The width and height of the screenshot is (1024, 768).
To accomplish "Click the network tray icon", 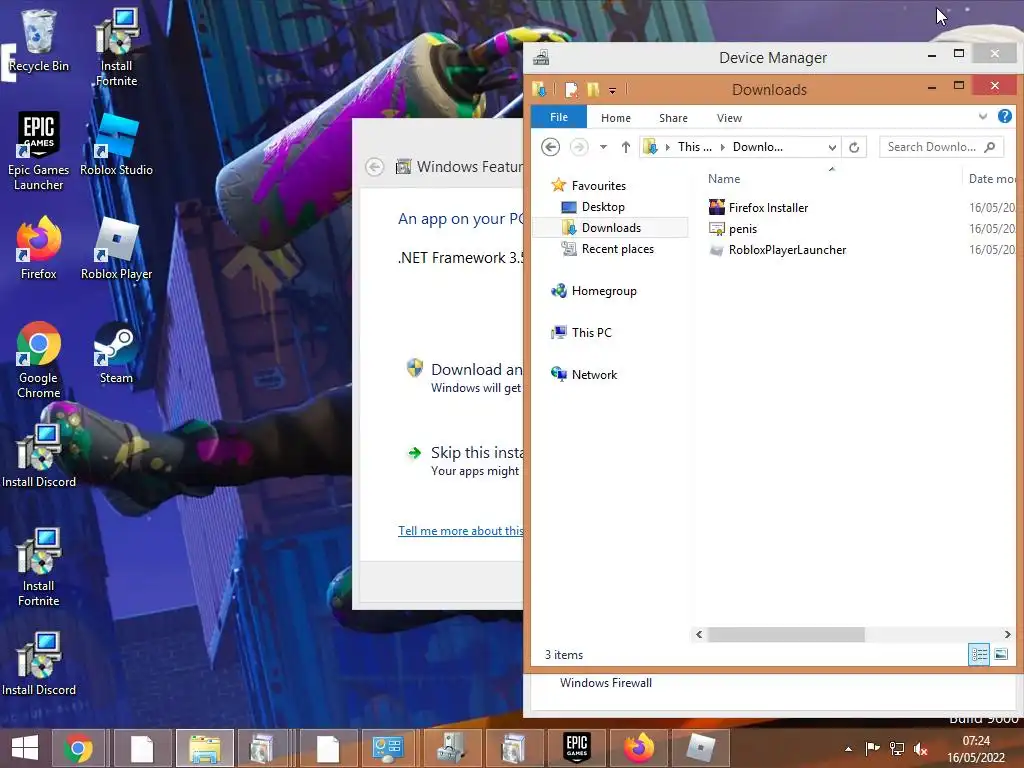I will [x=897, y=749].
